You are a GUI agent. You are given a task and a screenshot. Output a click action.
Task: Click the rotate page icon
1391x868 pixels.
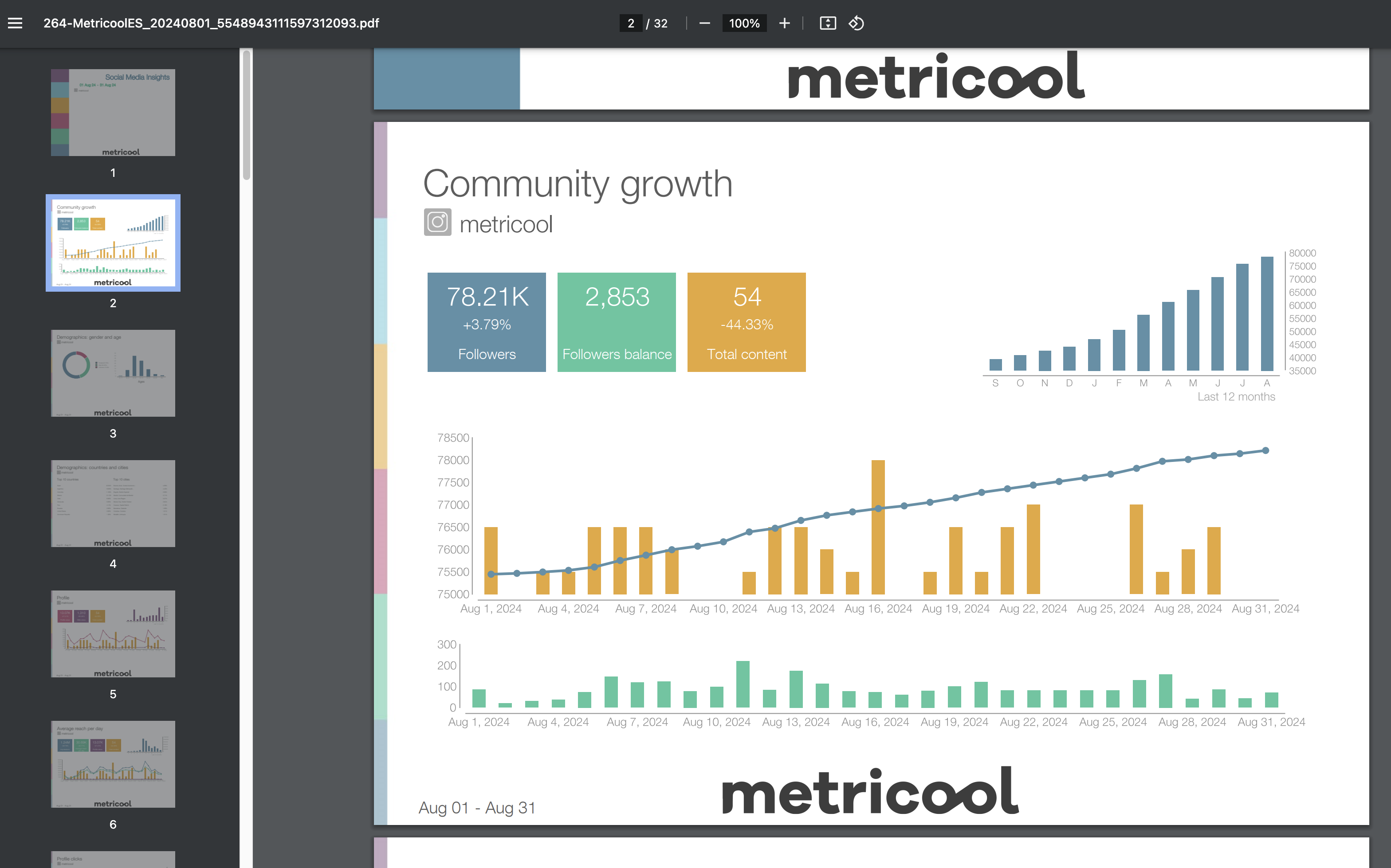pyautogui.click(x=857, y=23)
